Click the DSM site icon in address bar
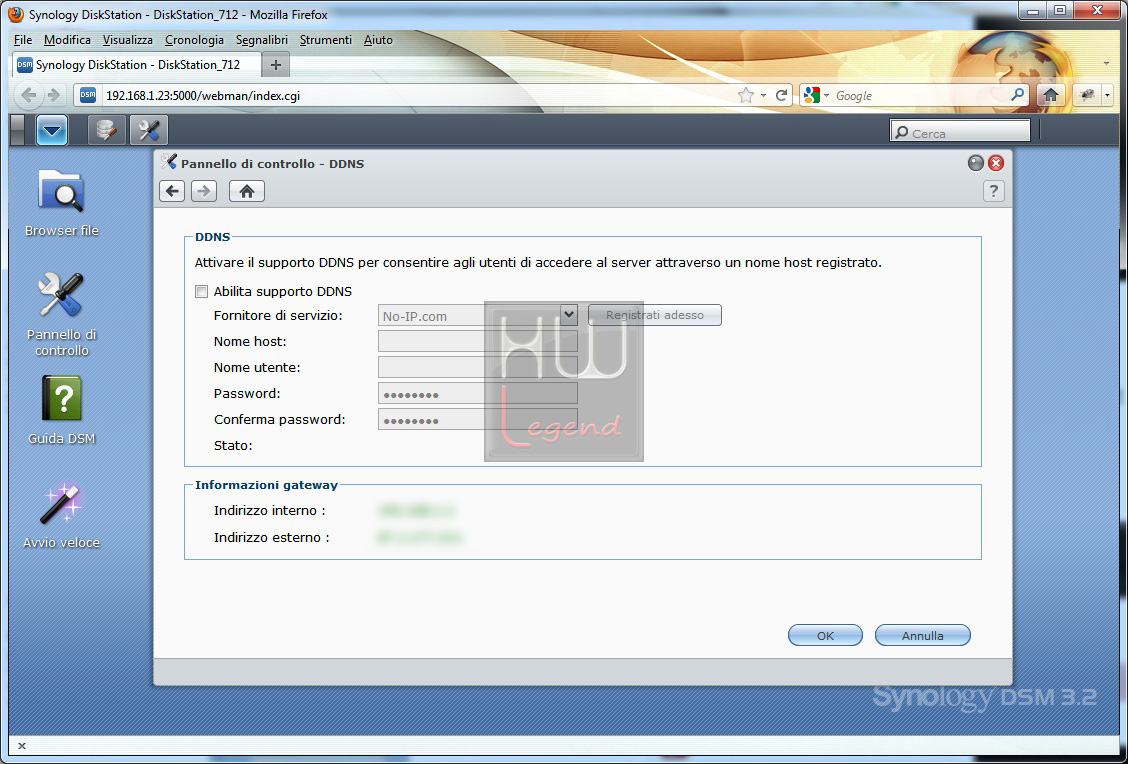Viewport: 1128px width, 764px height. click(88, 95)
